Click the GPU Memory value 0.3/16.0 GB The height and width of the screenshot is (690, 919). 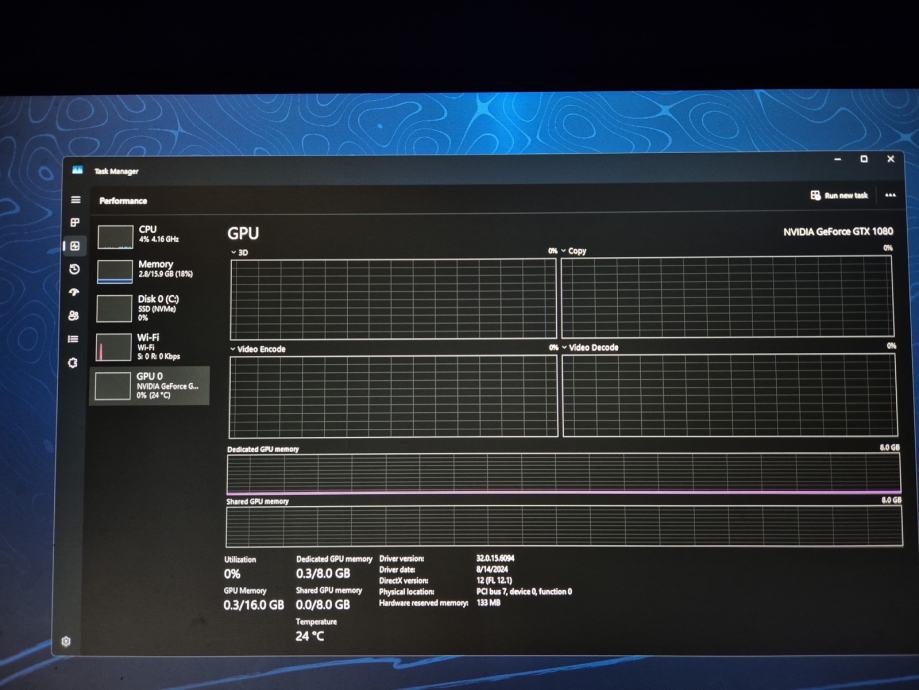[x=254, y=605]
